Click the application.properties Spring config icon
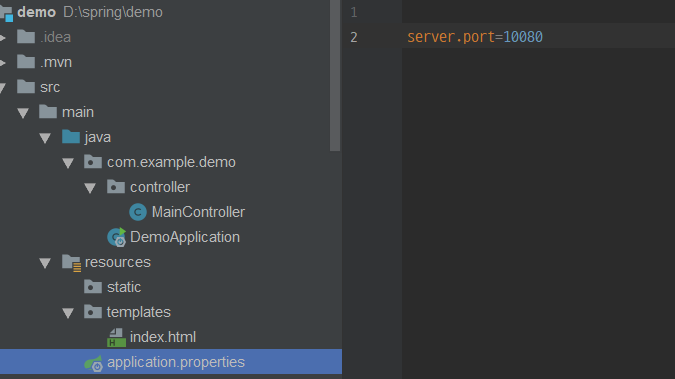This screenshot has width=675, height=379. click(93, 363)
